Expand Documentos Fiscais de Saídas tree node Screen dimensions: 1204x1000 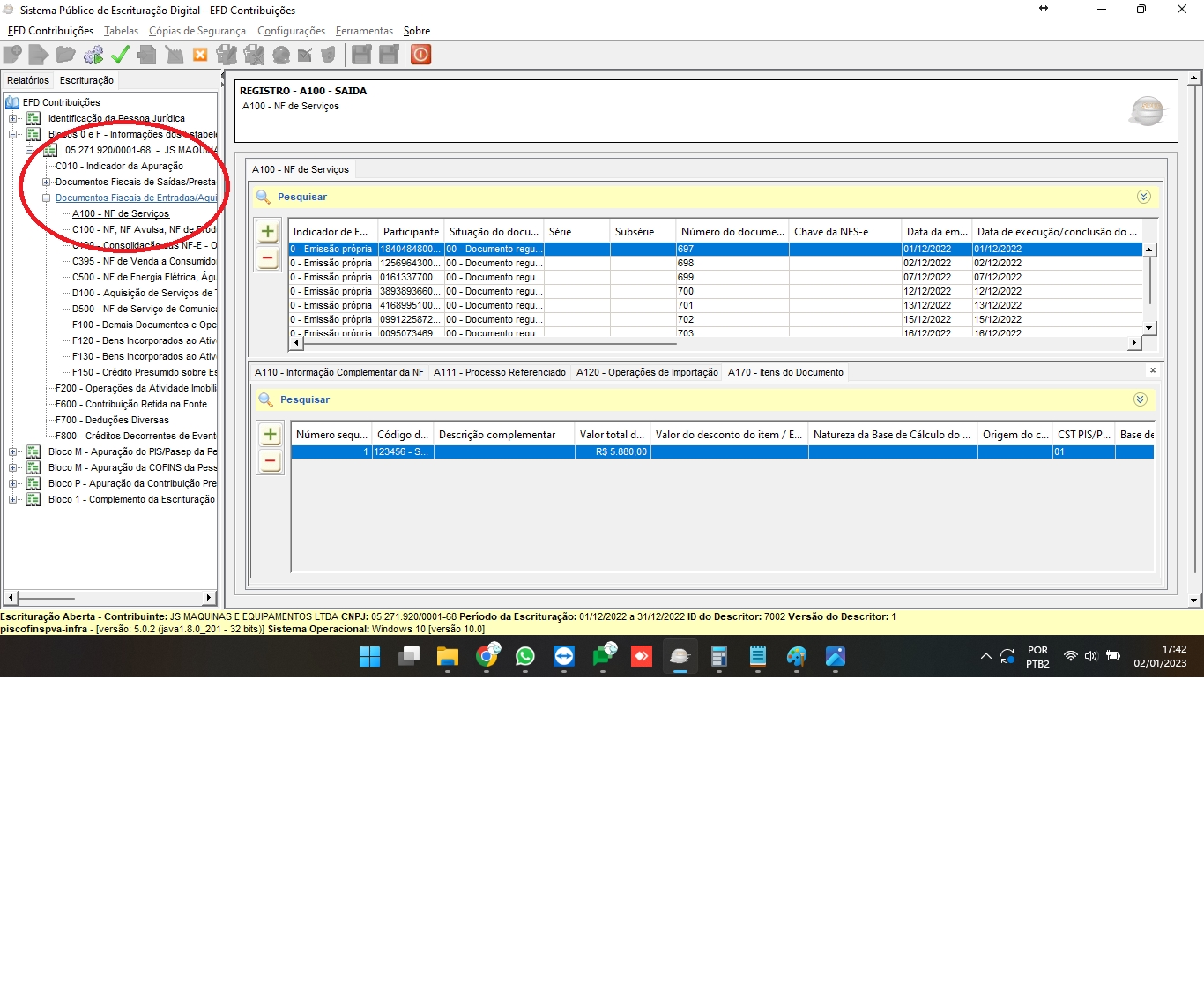[x=47, y=183]
